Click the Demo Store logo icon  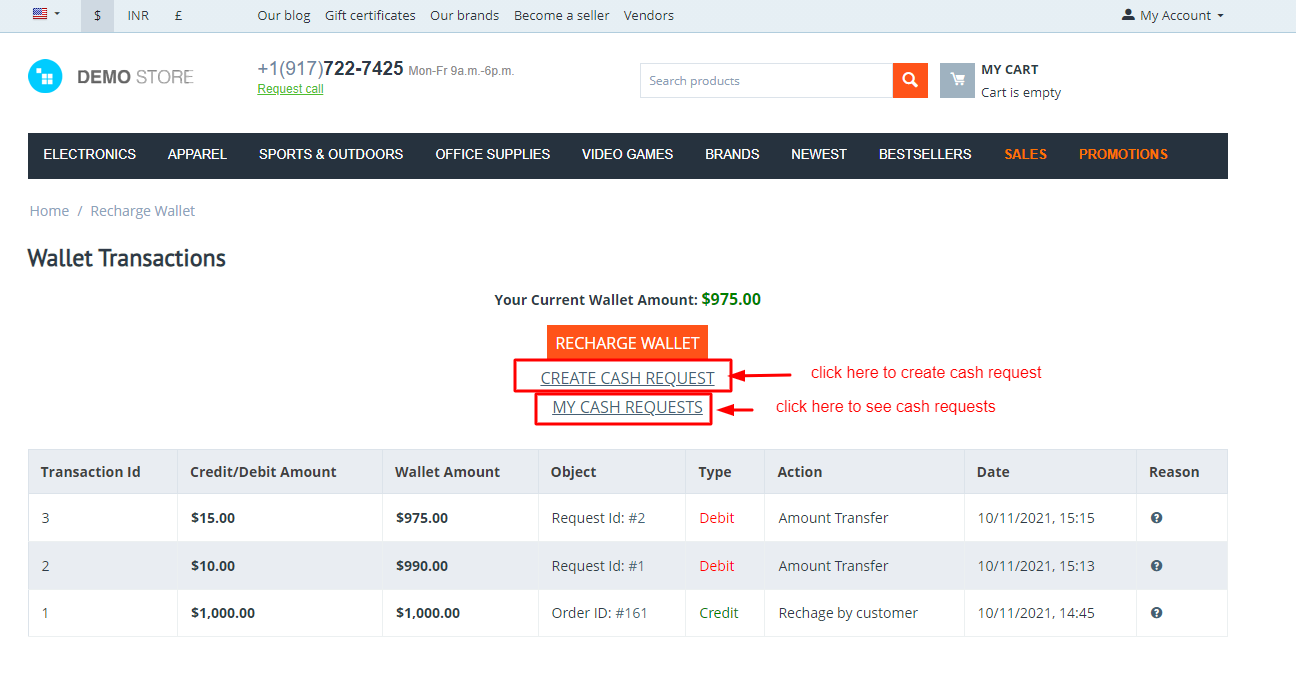pyautogui.click(x=45, y=77)
